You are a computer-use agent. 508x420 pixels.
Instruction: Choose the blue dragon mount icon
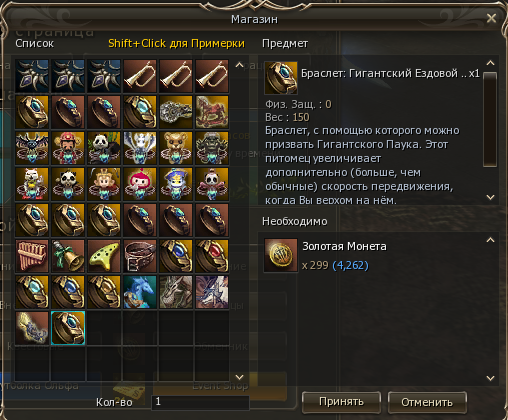point(140,292)
